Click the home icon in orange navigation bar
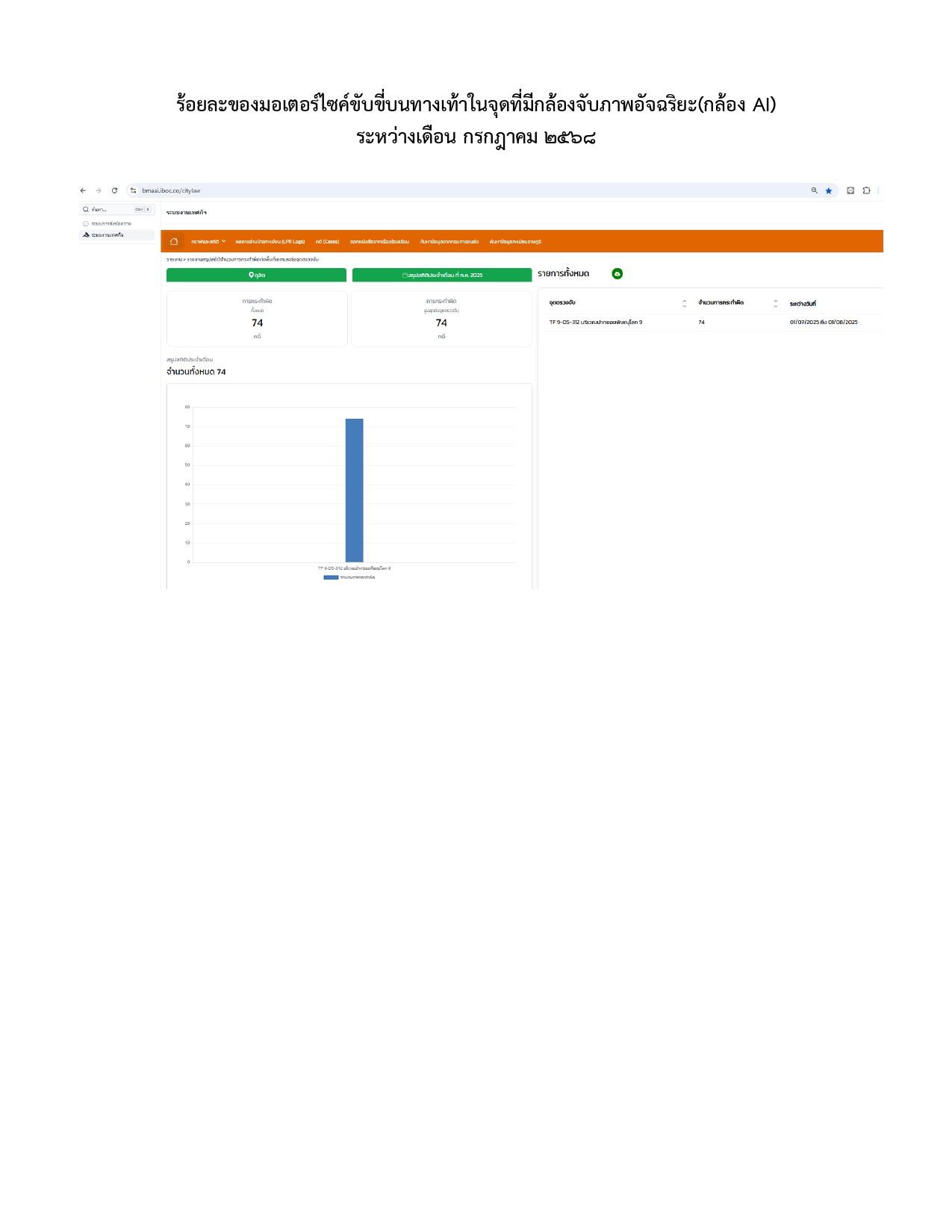 coord(174,241)
